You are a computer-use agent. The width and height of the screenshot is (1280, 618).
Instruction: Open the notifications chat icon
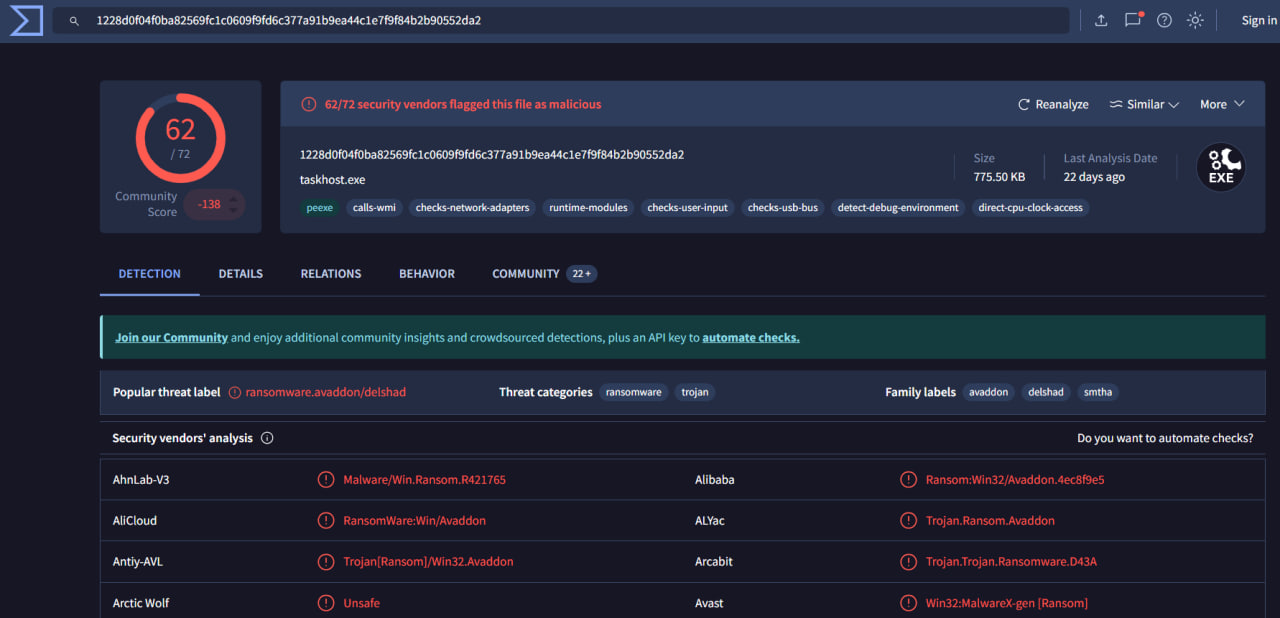pos(1132,20)
